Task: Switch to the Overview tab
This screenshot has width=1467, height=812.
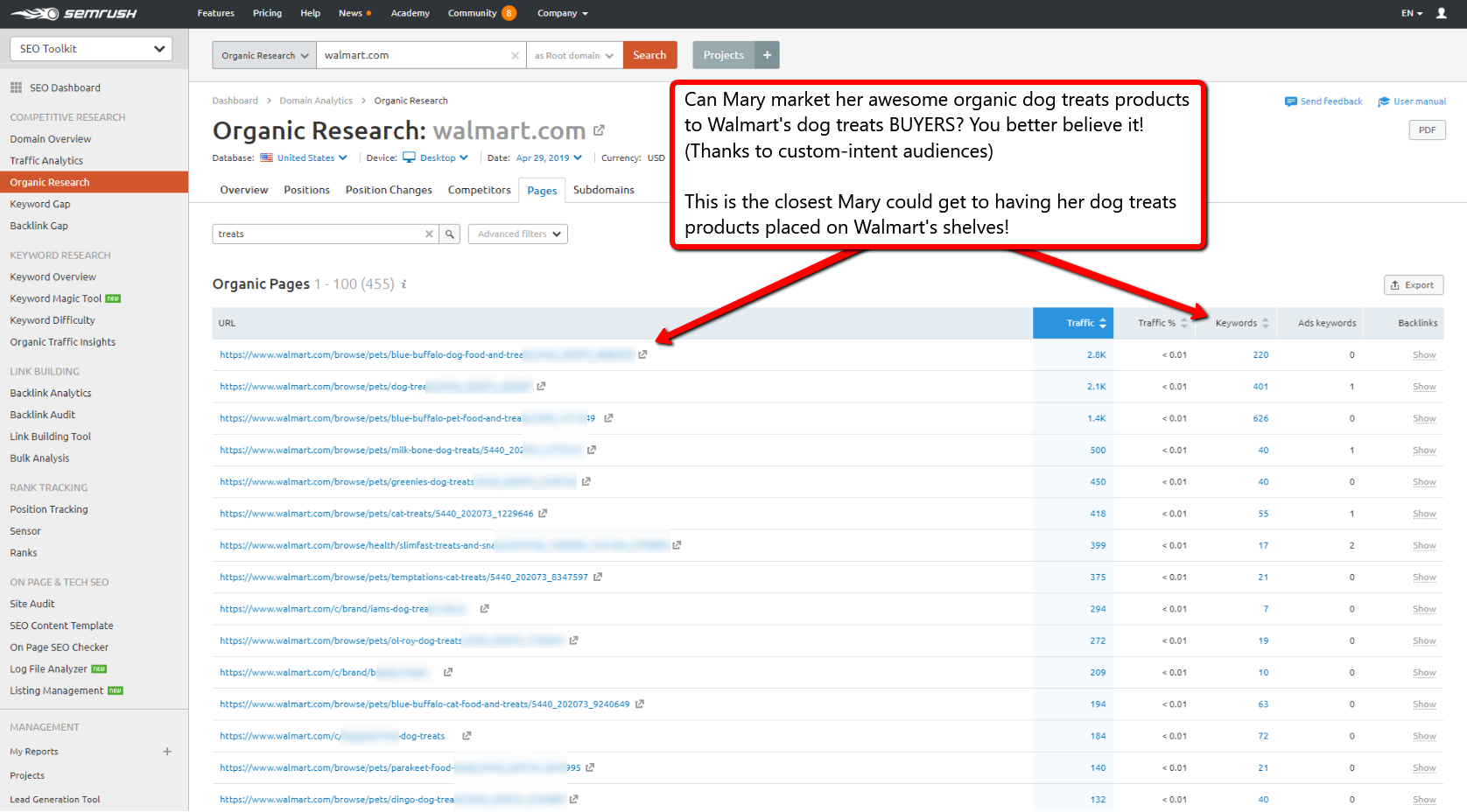Action: [244, 190]
